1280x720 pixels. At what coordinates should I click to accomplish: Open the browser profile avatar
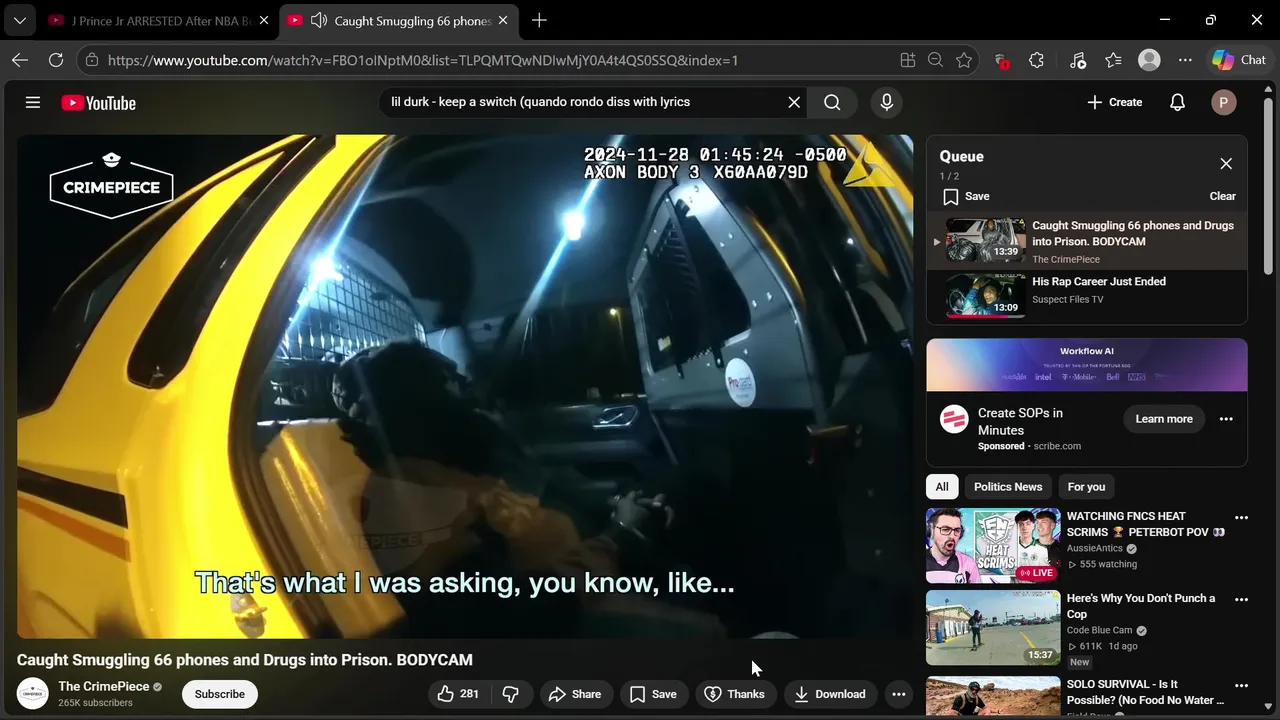coord(1149,60)
